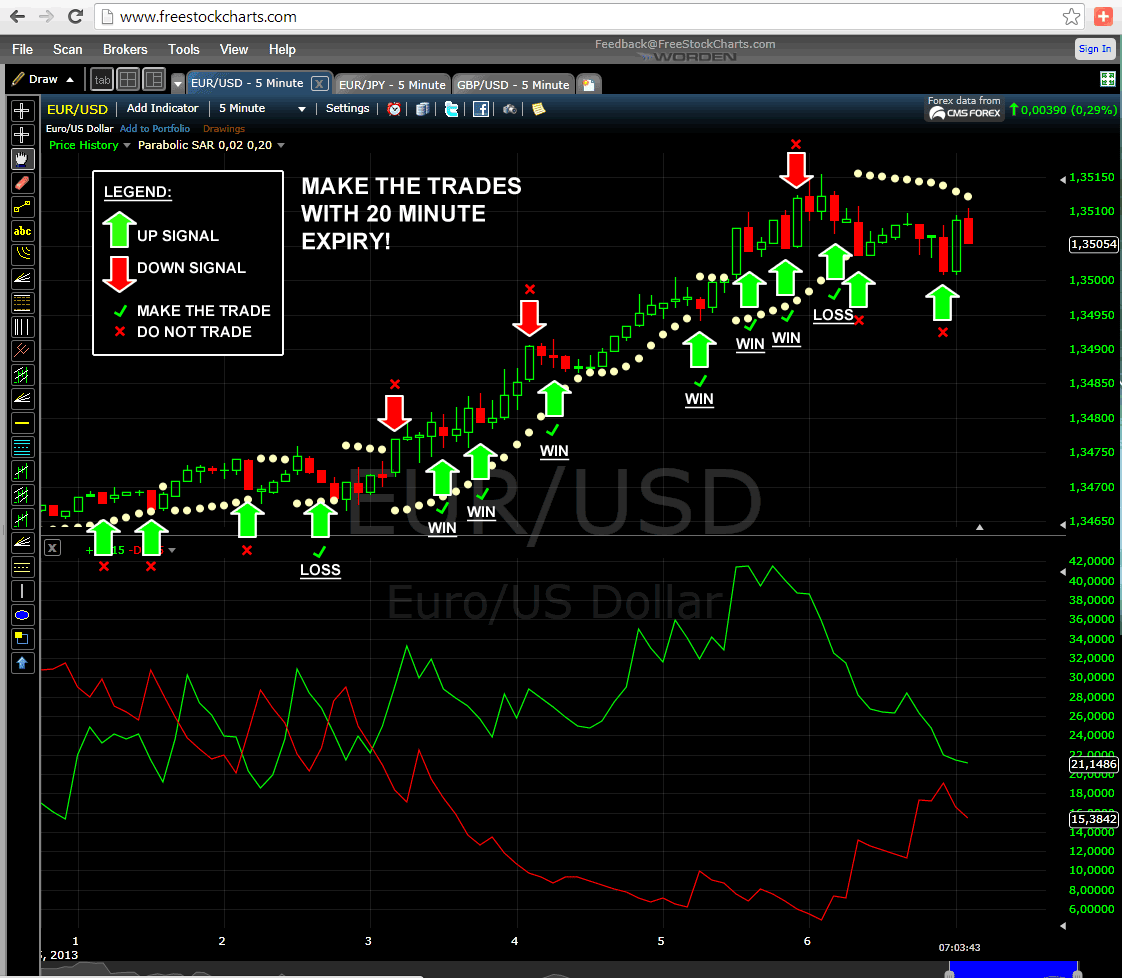Click the 1,35054 current price label

coord(1093,244)
